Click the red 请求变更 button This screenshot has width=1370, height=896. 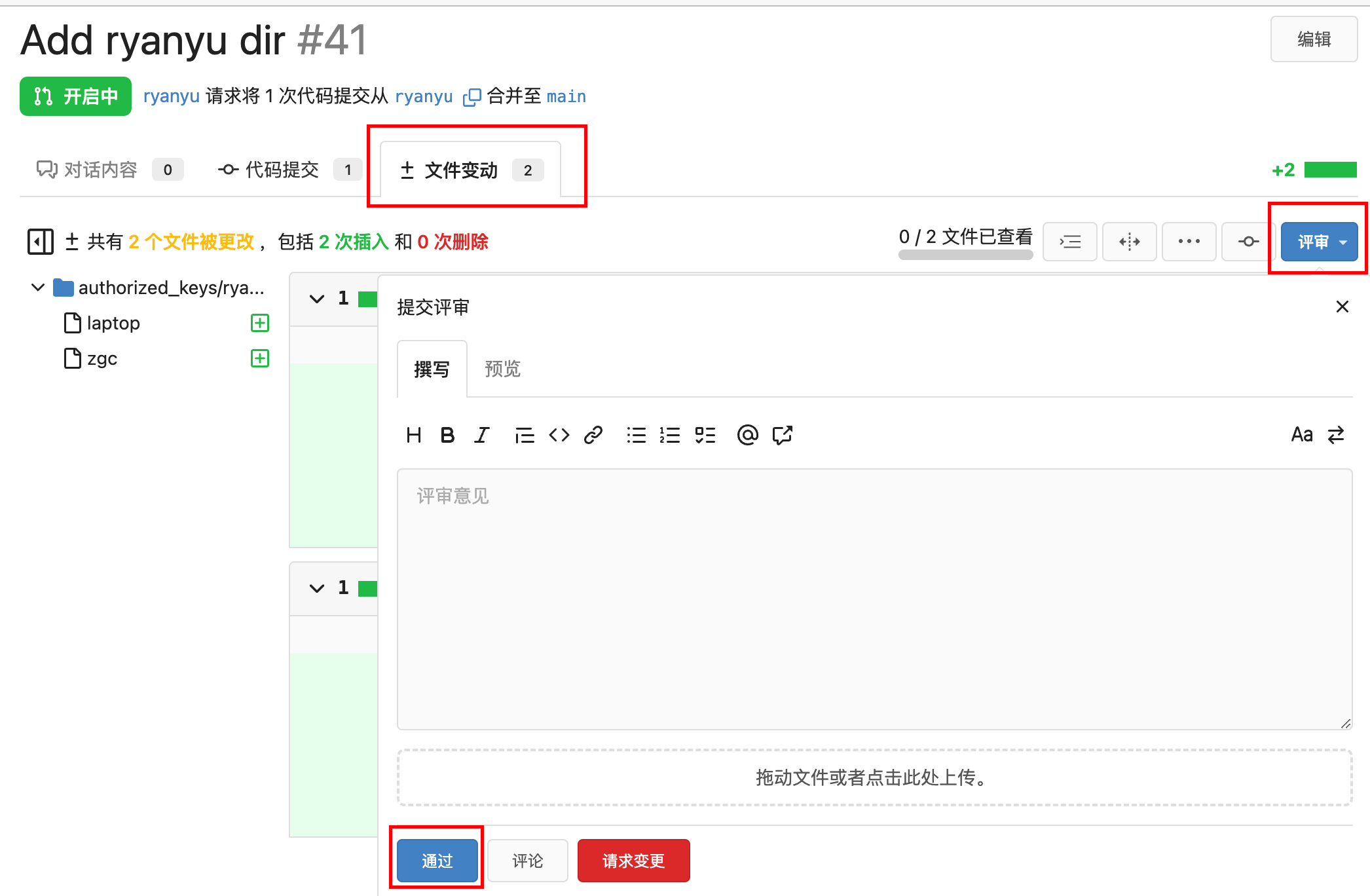[x=633, y=861]
